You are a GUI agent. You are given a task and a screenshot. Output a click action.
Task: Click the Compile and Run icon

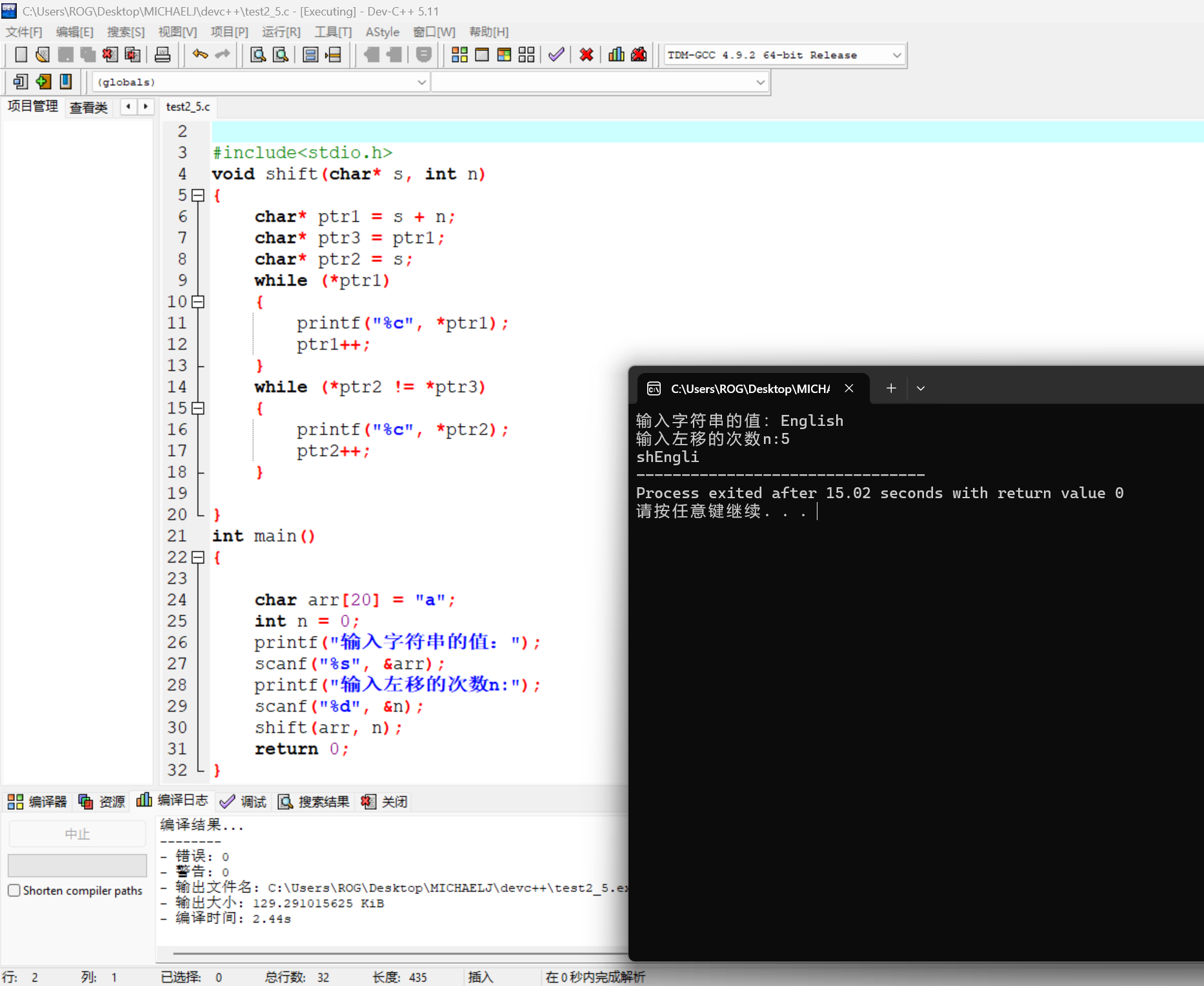504,55
